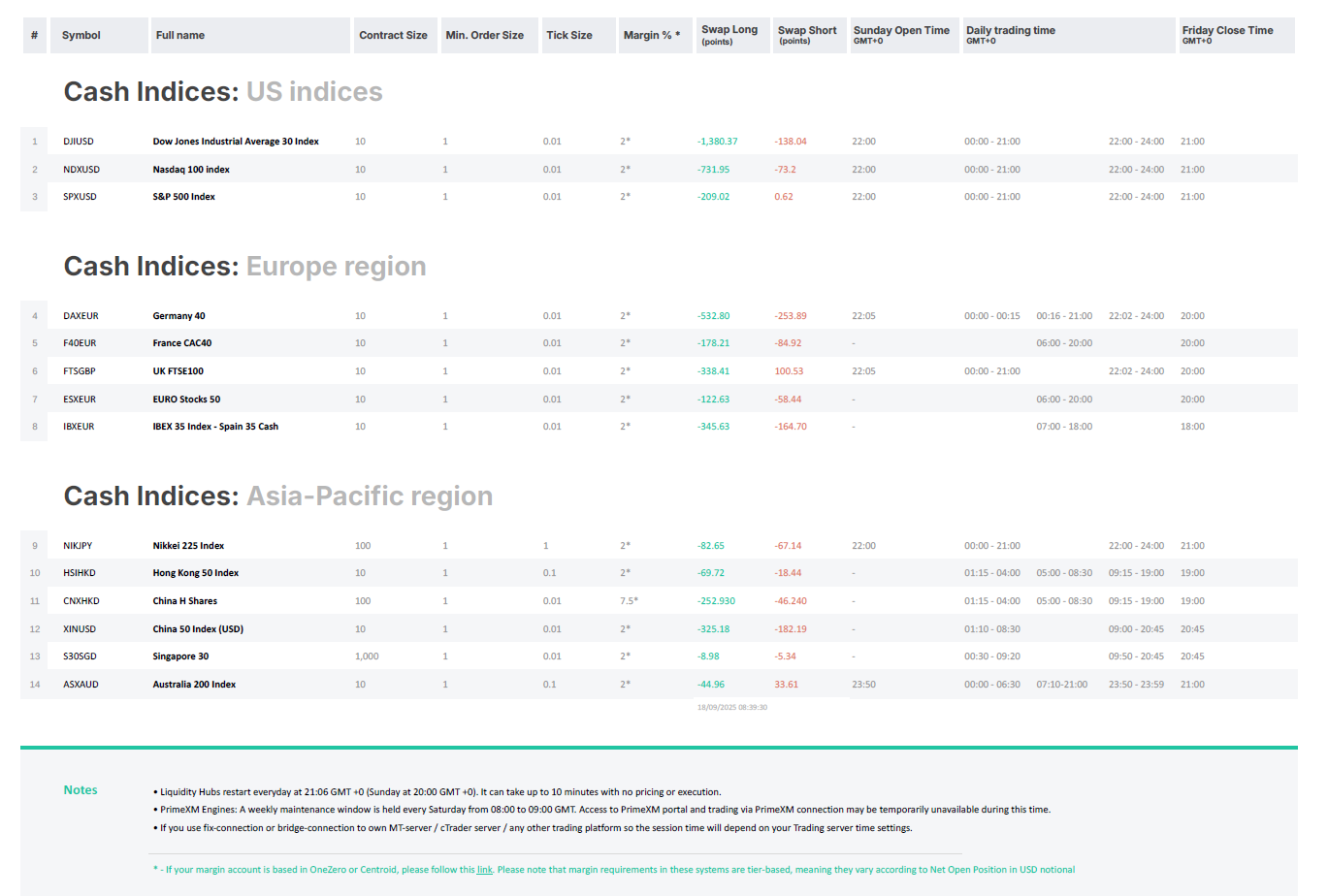This screenshot has height=896, width=1328.
Task: Select the DAXEUR symbol
Action: click(81, 316)
